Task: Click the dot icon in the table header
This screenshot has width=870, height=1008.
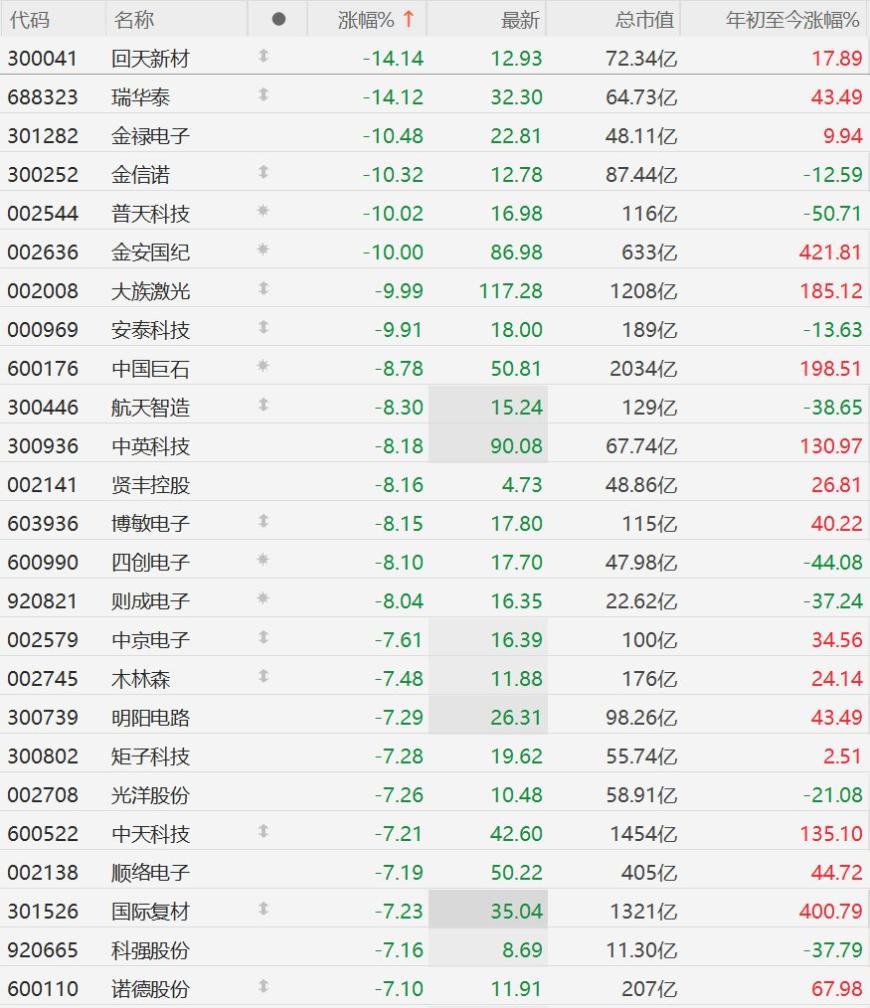Action: pyautogui.click(x=278, y=19)
